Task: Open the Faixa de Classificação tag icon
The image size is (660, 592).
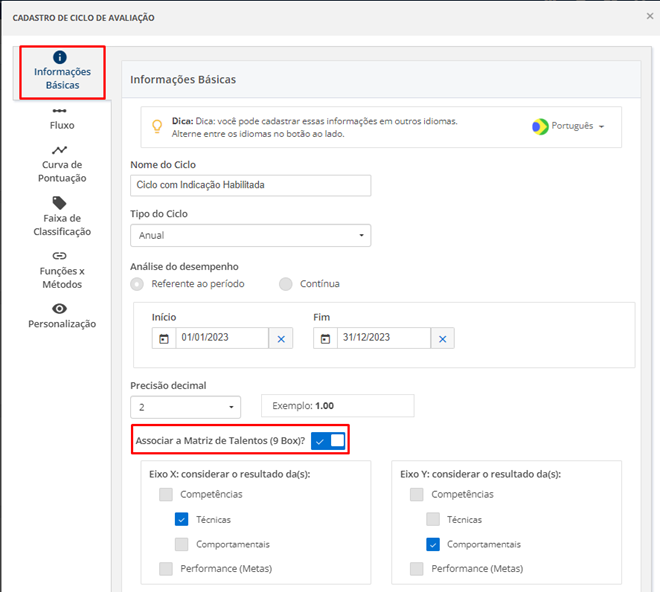Action: [x=60, y=203]
